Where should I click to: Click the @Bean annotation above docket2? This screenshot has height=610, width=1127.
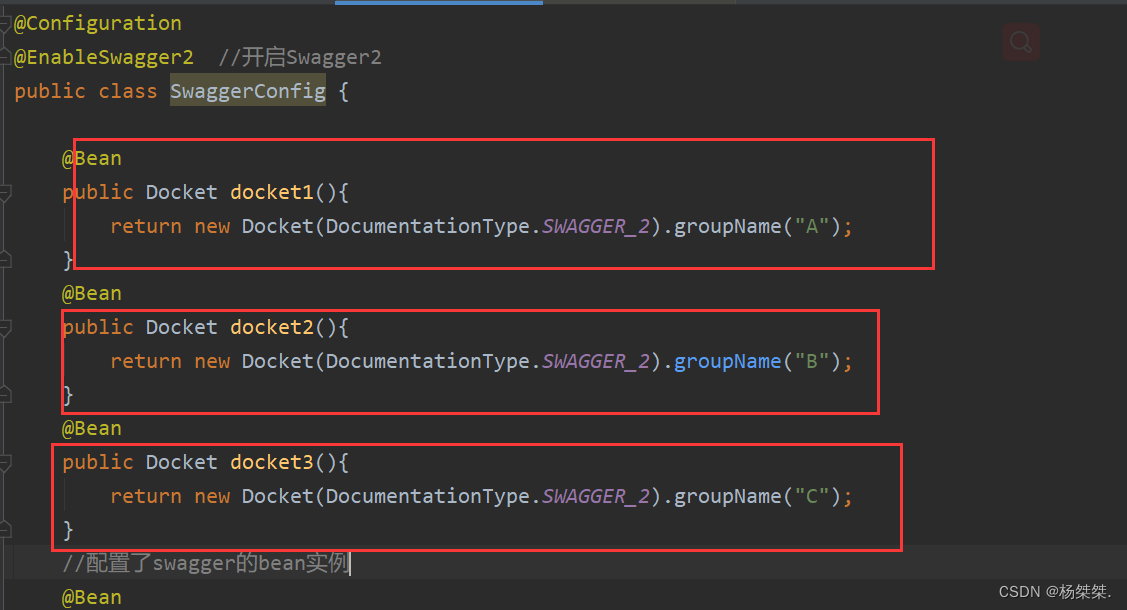(x=92, y=294)
